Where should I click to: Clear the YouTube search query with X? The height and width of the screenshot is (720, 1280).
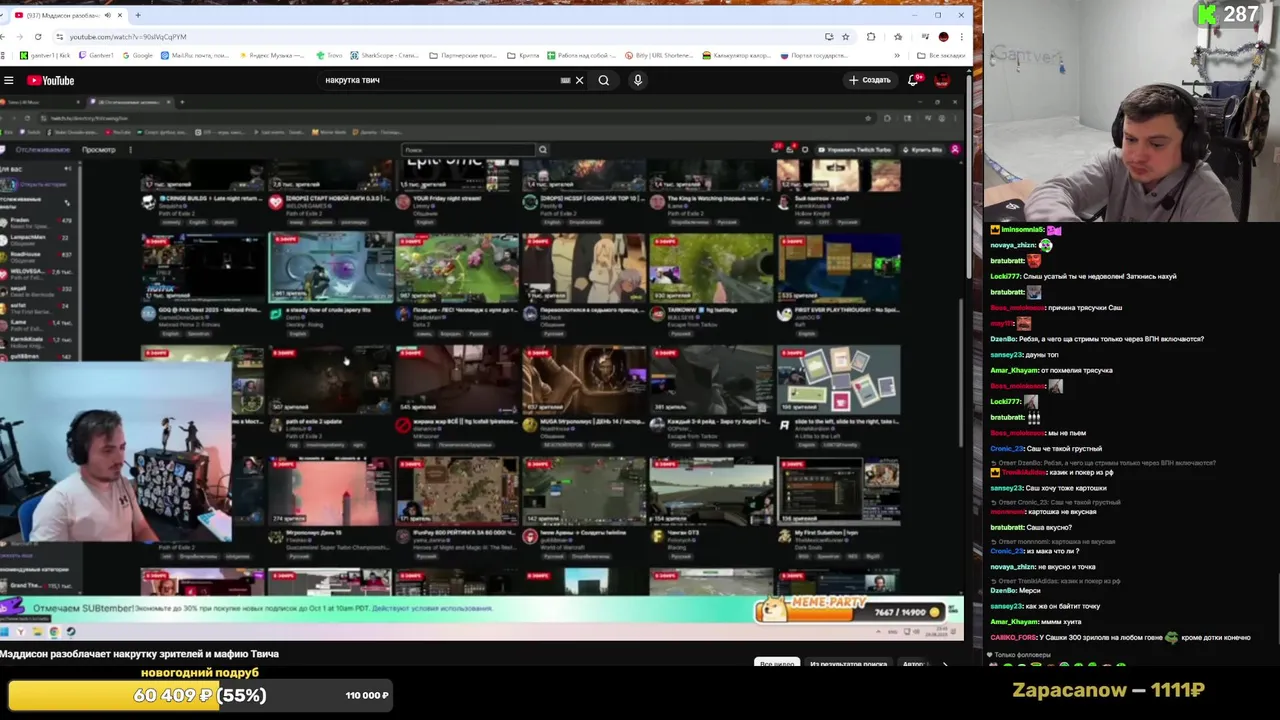tap(579, 80)
